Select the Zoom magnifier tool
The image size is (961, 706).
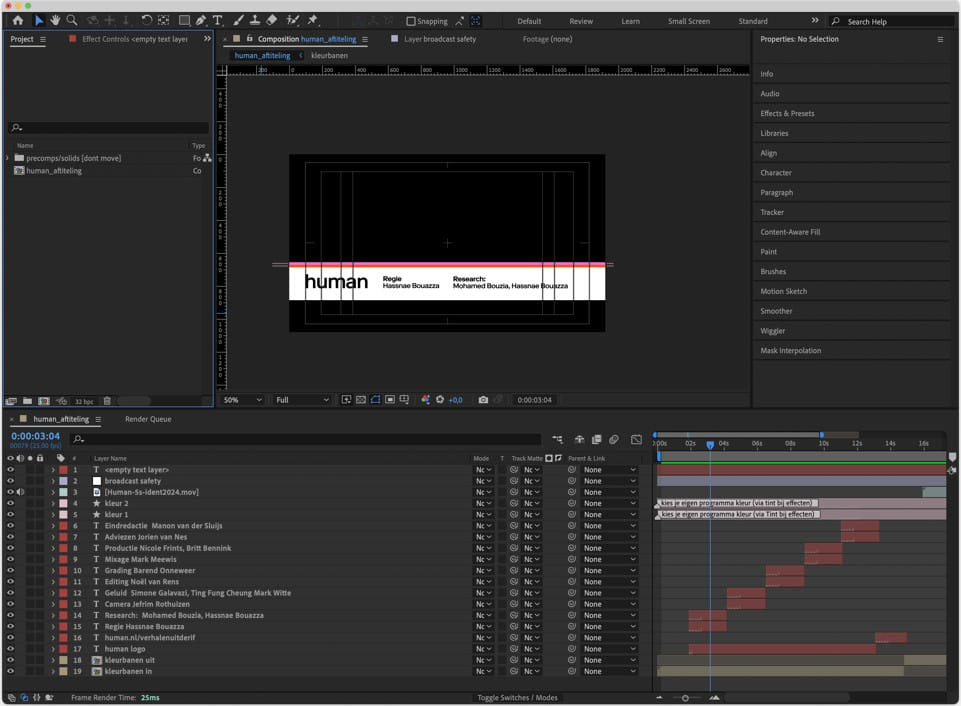(x=72, y=21)
